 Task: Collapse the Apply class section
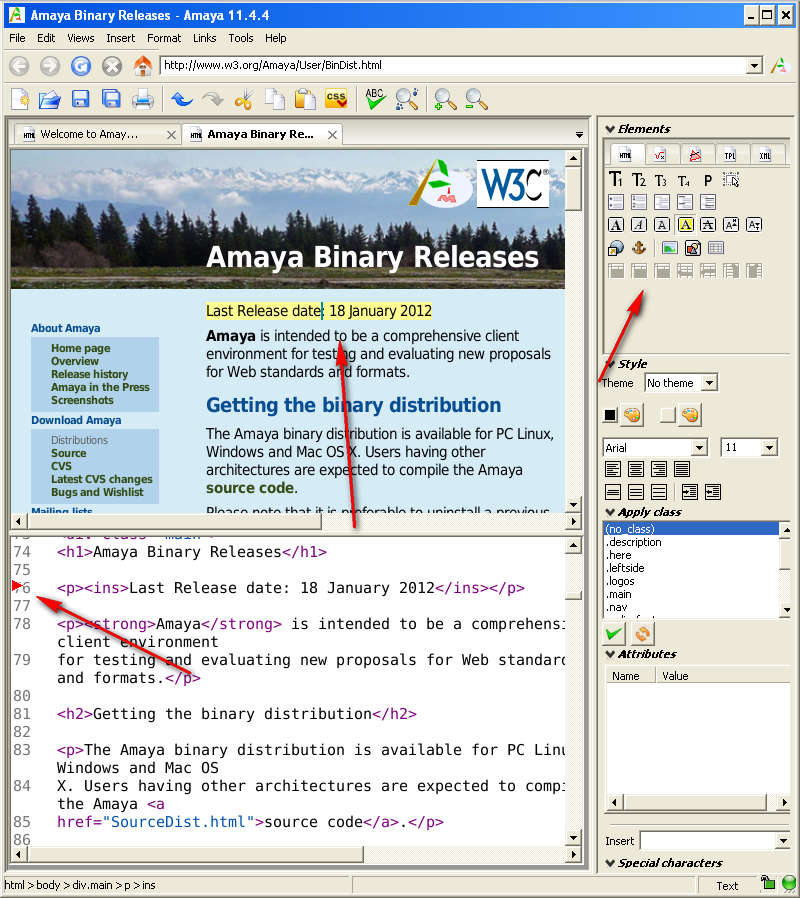click(x=611, y=512)
